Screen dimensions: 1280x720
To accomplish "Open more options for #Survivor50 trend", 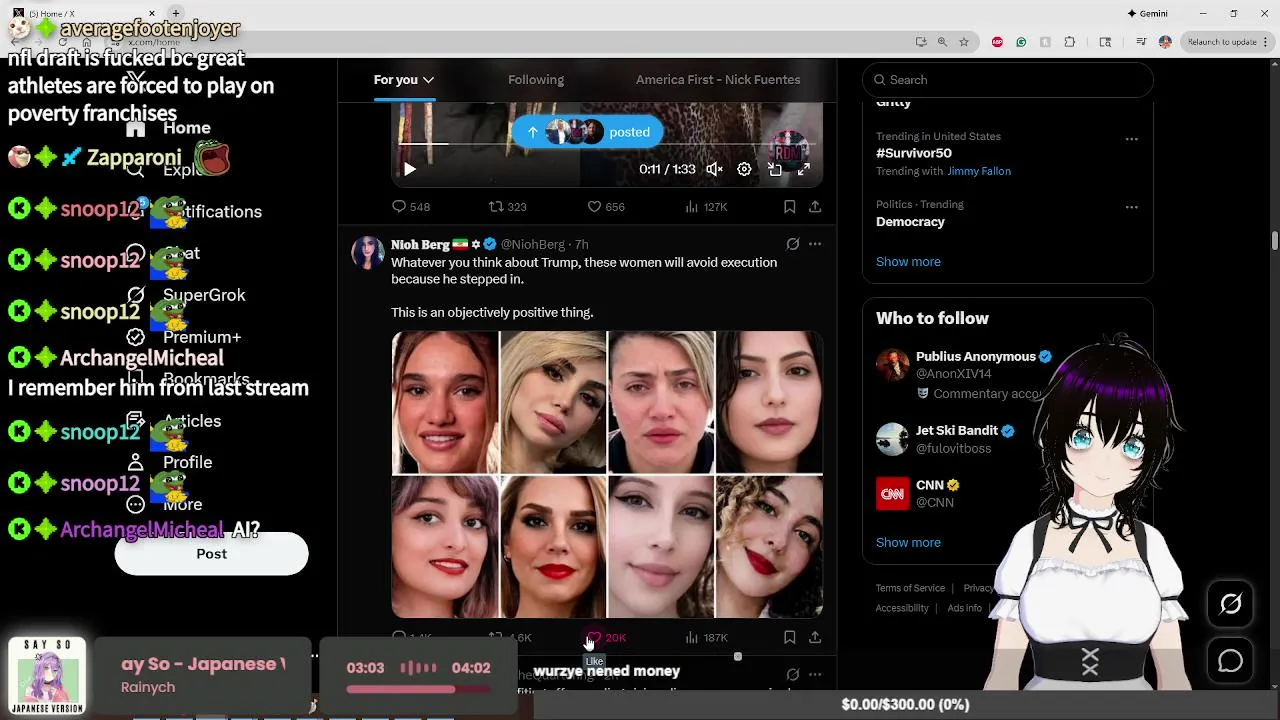I will (1131, 139).
